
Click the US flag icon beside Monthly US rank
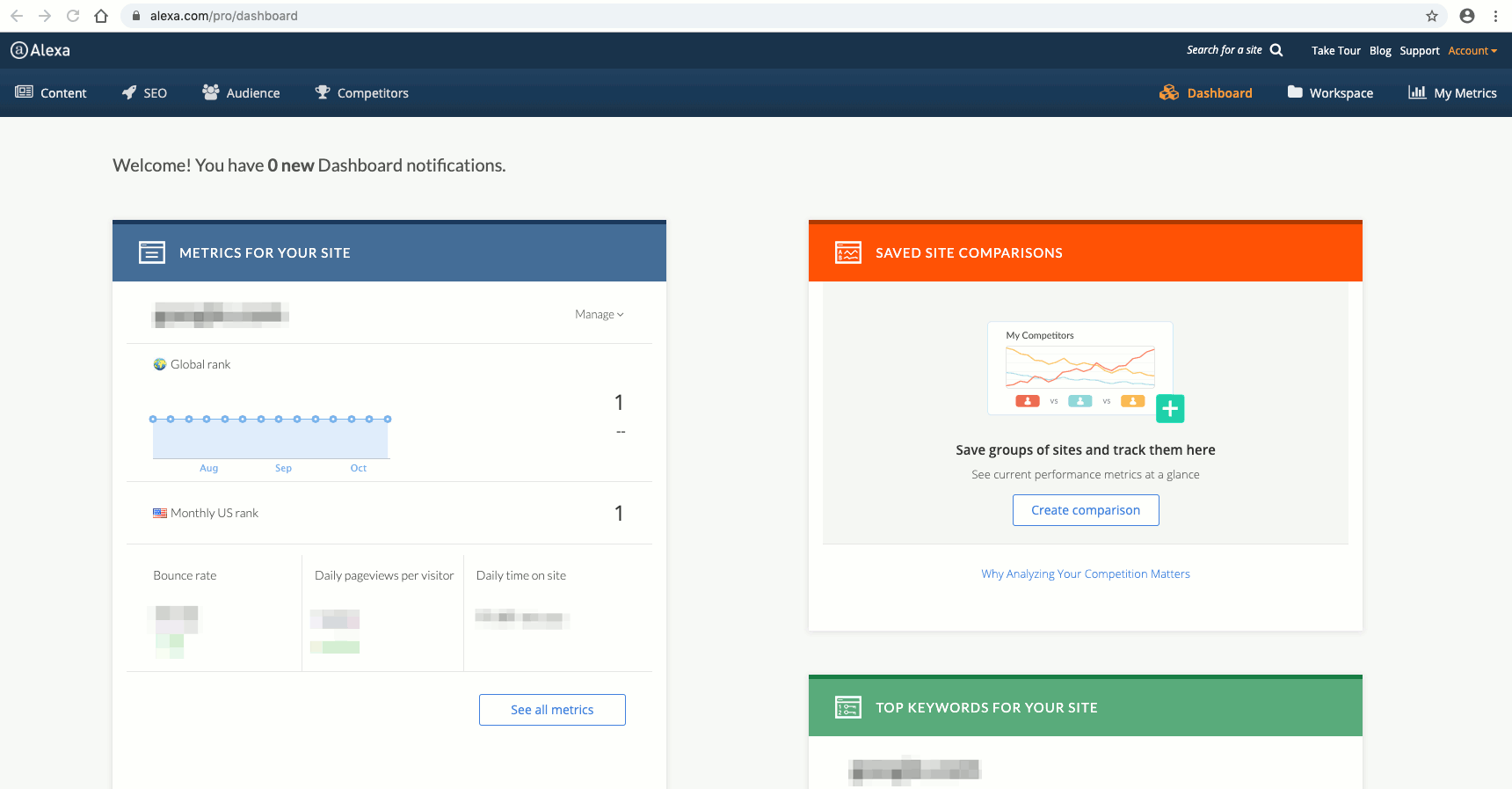tap(160, 513)
